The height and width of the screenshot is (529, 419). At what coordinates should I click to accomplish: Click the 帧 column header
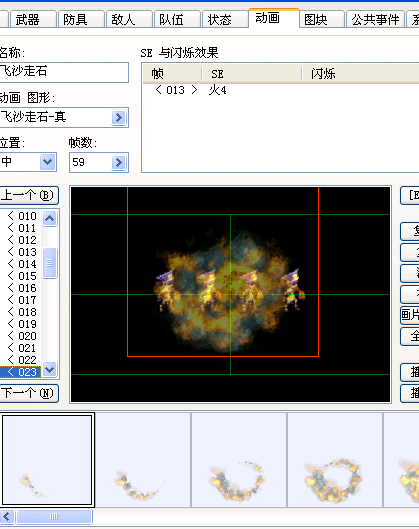172,73
